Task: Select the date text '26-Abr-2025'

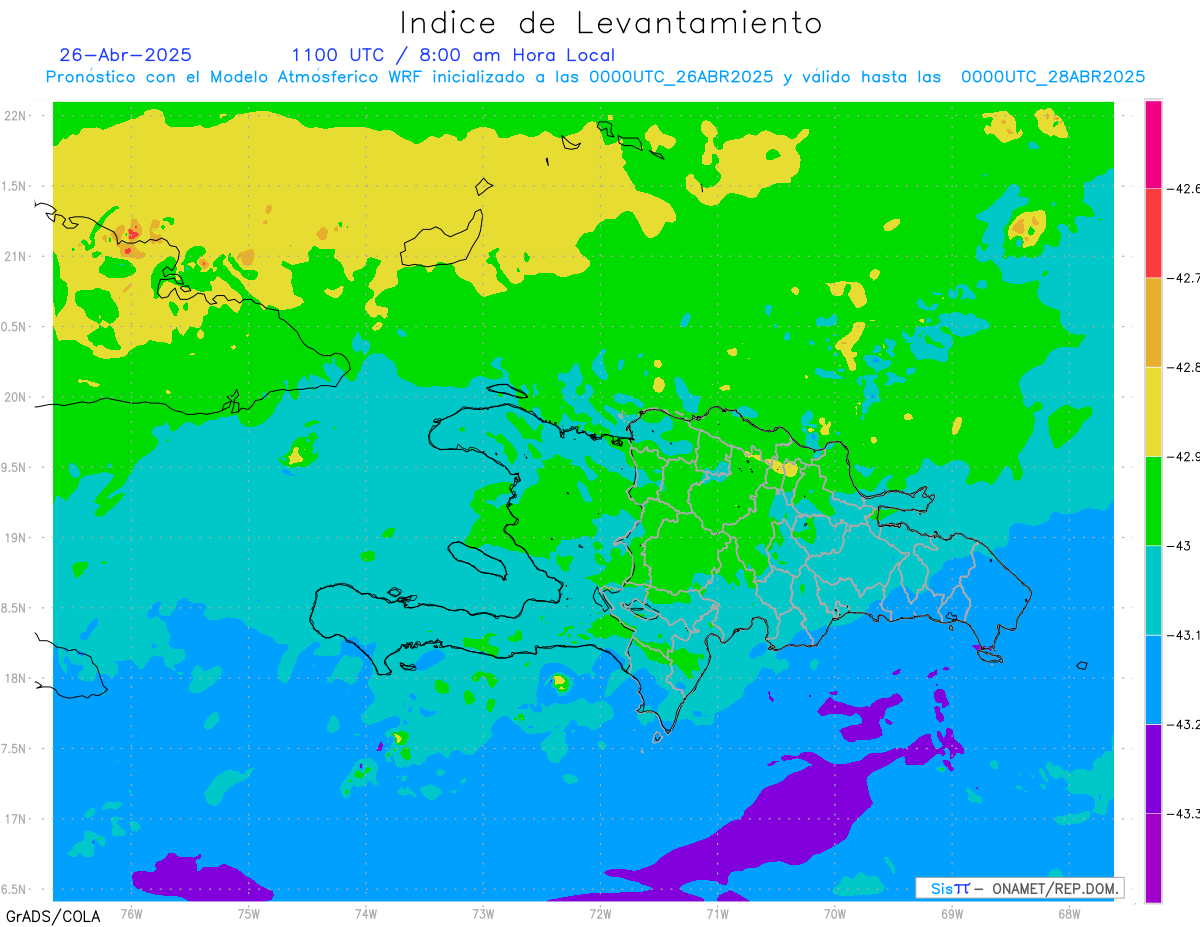Action: (126, 55)
